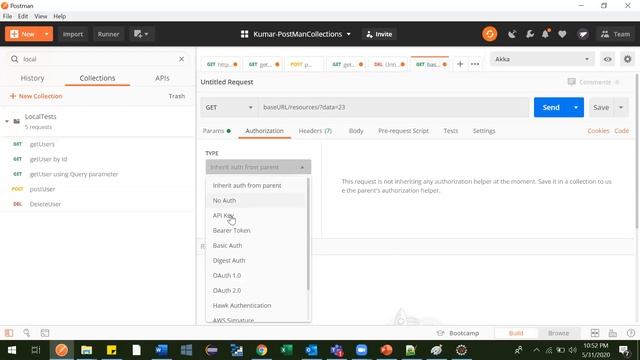Screen dimensions: 640x360
Task: Collapse the LocalTests collection
Action: click(x=7, y=121)
